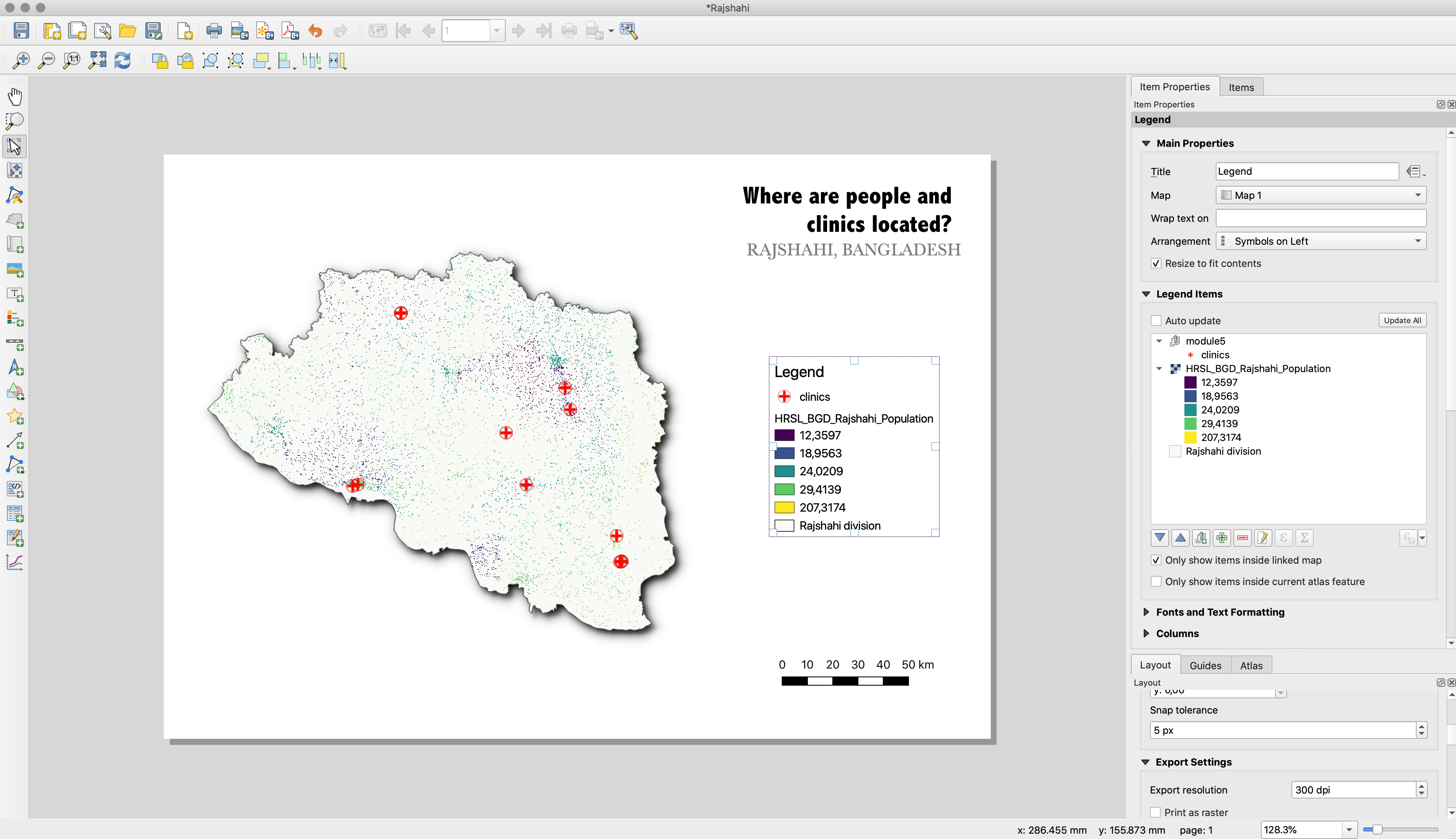Viewport: 1456px width, 839px height.
Task: Collapse the HRSL_BGD_Rajshahi_Population tree node
Action: tap(1159, 369)
